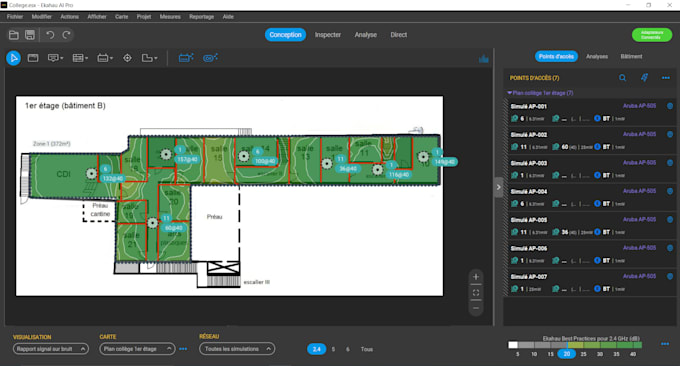
Task: Open project file with the folder icon
Action: pos(14,35)
